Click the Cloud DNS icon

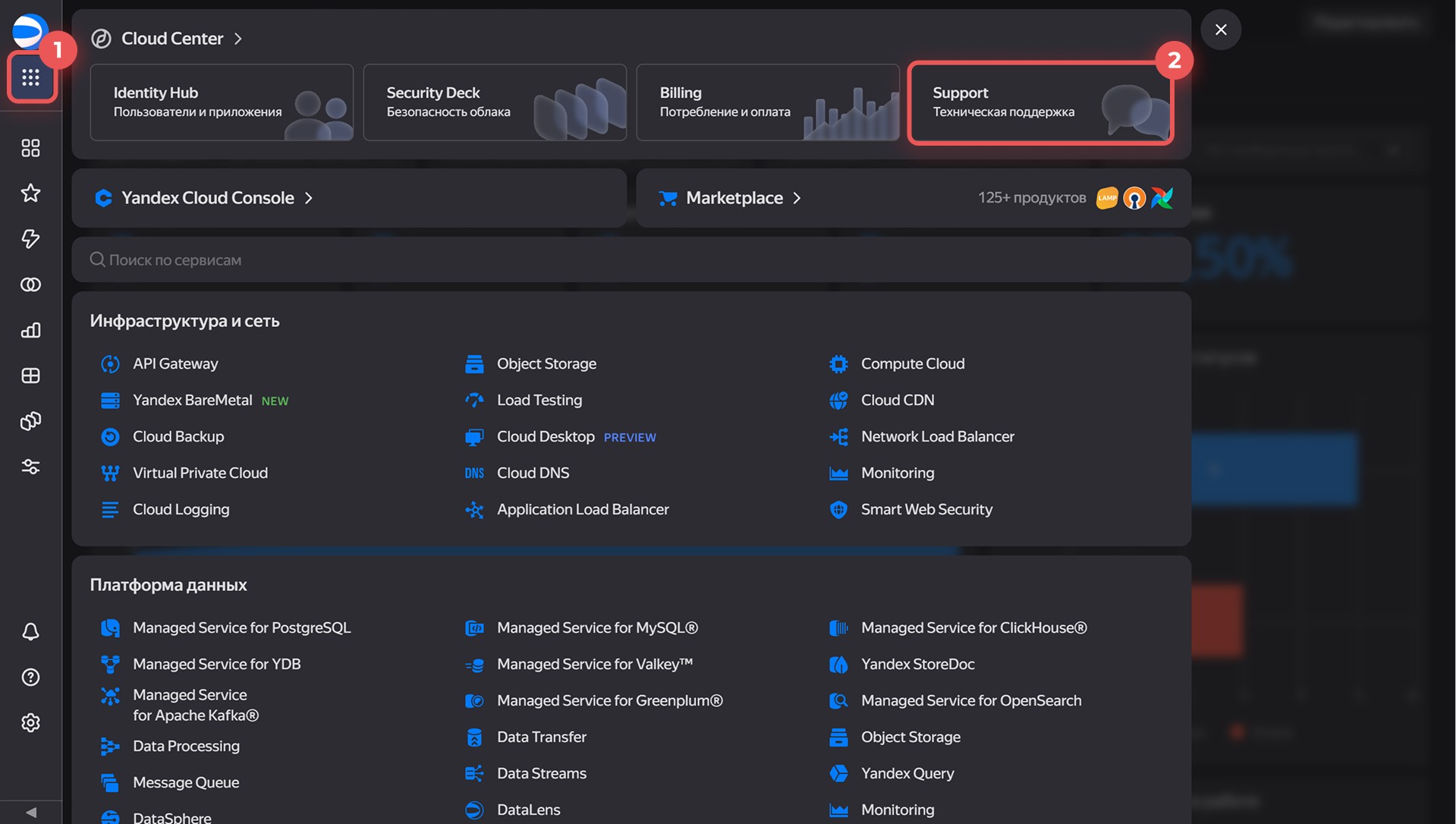coord(474,473)
